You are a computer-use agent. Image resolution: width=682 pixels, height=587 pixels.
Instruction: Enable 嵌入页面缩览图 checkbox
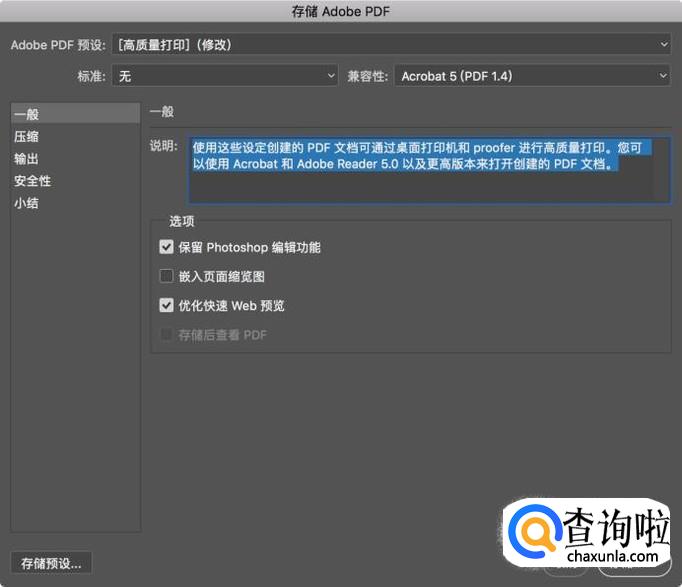pyautogui.click(x=166, y=276)
